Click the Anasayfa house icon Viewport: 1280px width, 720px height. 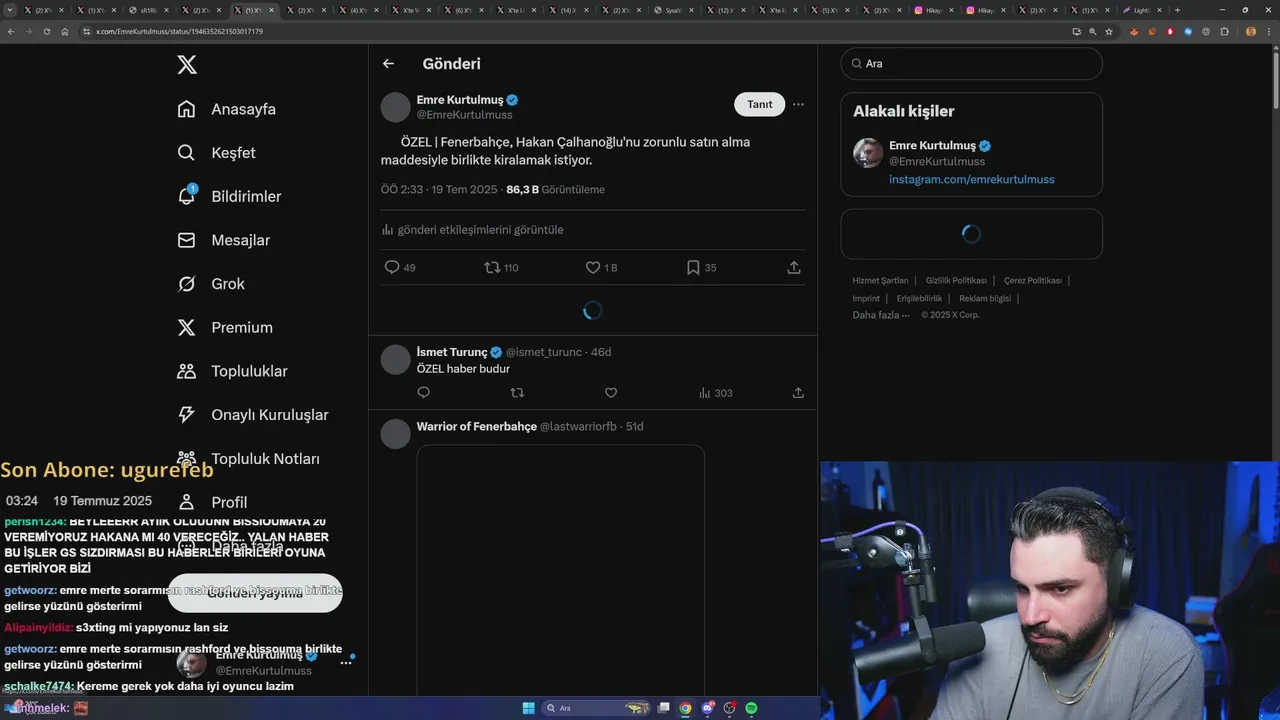tap(186, 109)
